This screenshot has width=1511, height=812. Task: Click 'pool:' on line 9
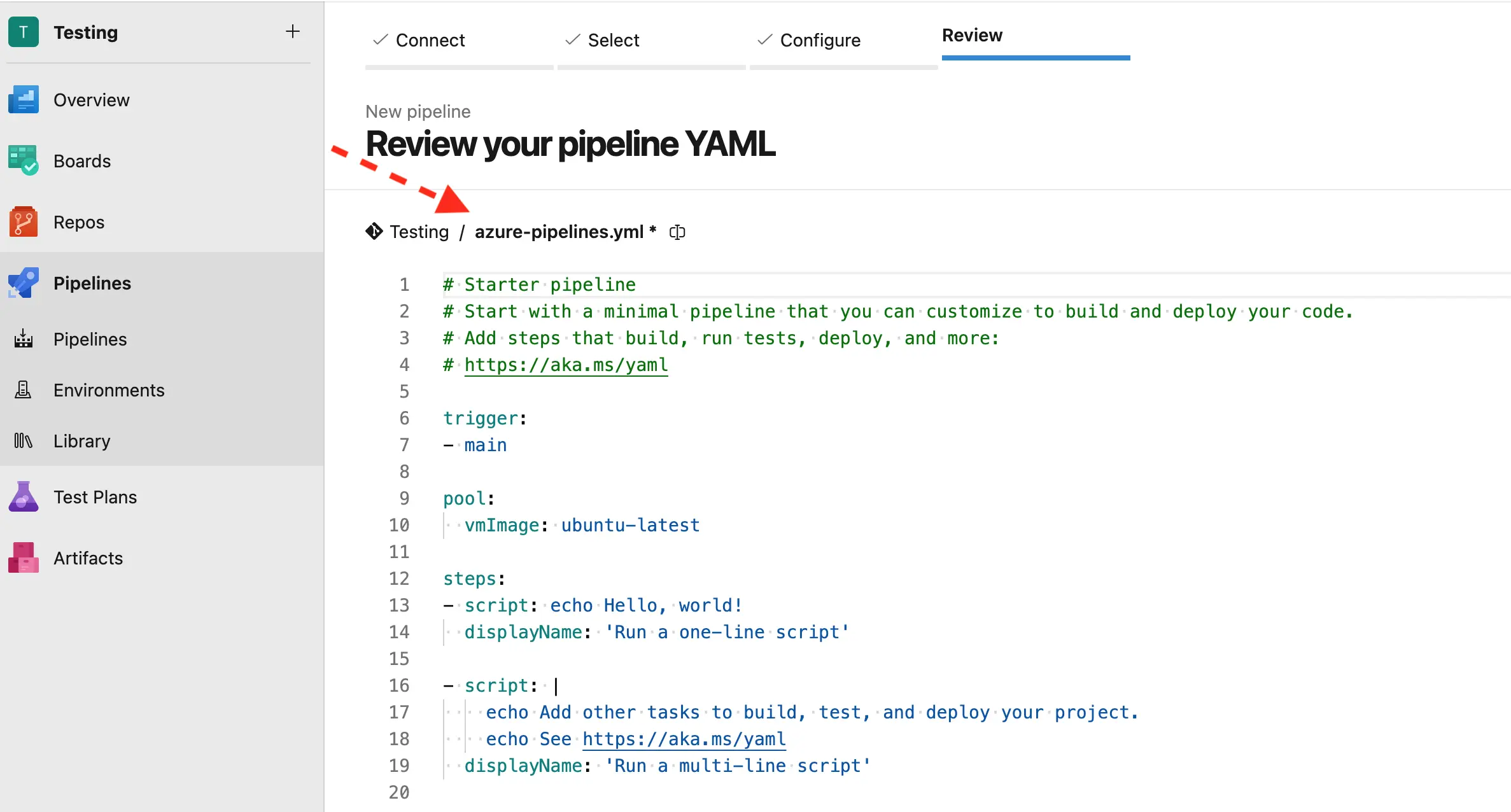468,498
